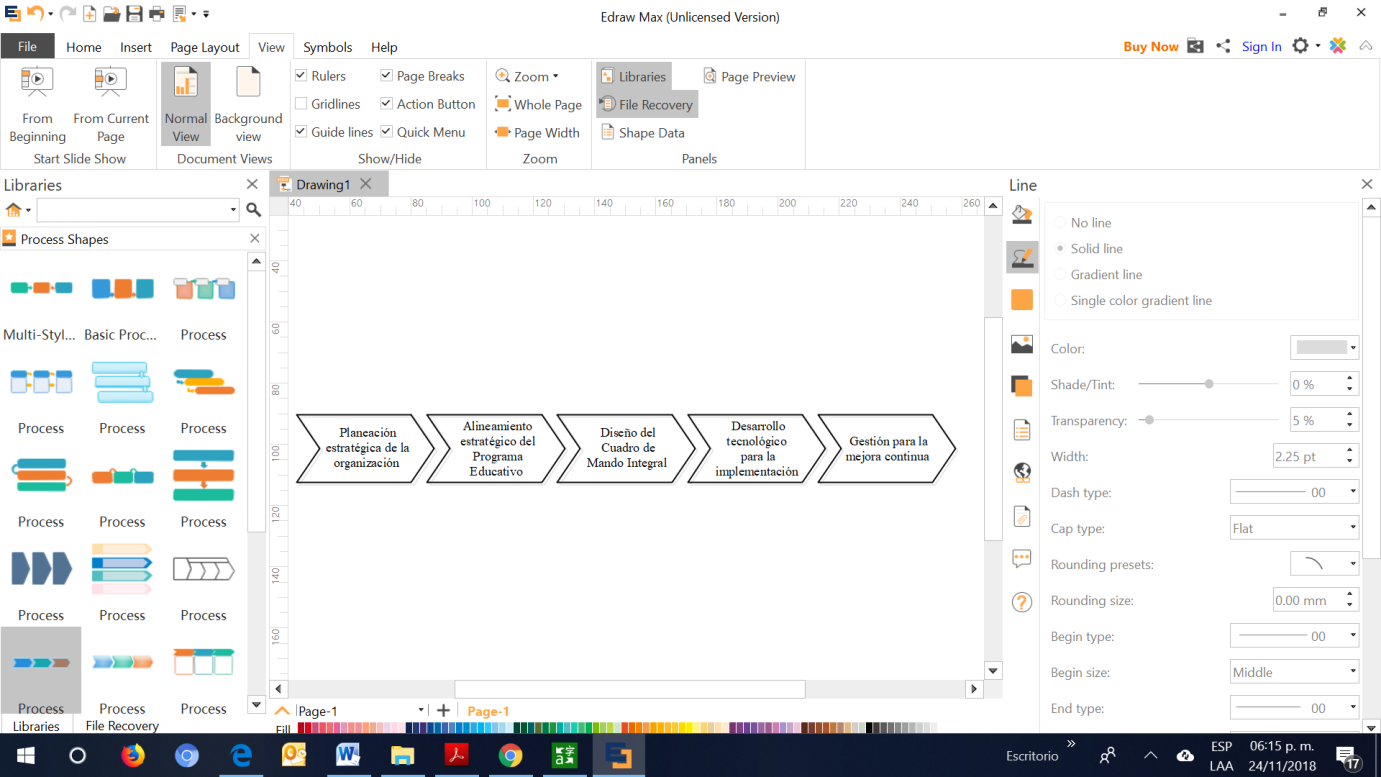1381x777 pixels.
Task: Click the Undo icon in title bar
Action: click(x=36, y=14)
